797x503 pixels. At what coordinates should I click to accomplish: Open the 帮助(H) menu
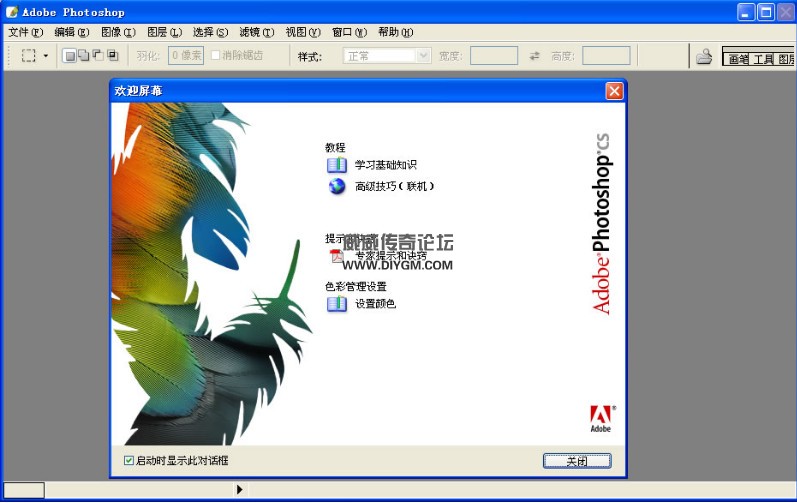point(395,32)
